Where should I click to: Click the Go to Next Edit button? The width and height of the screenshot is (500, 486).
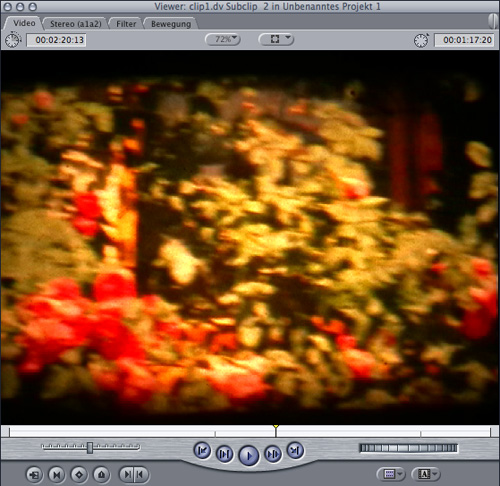coord(295,451)
